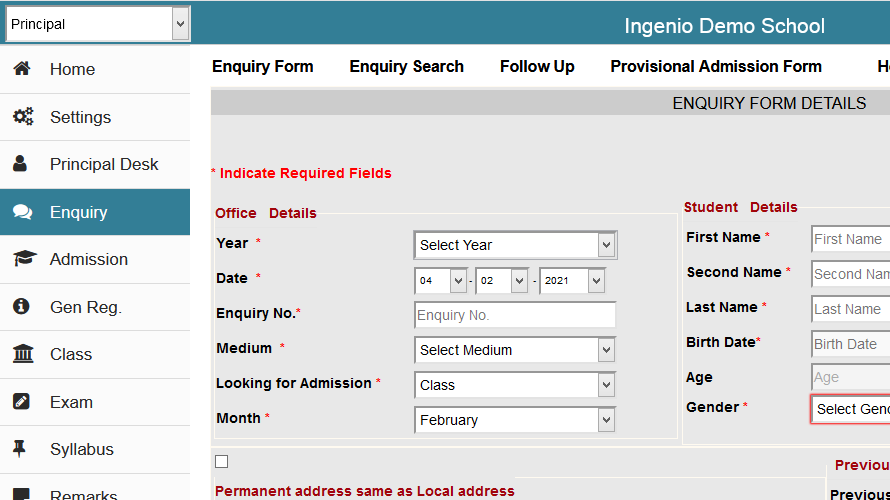Go to Provisional Admission Form
Viewport: 890px width, 500px height.
coord(716,67)
